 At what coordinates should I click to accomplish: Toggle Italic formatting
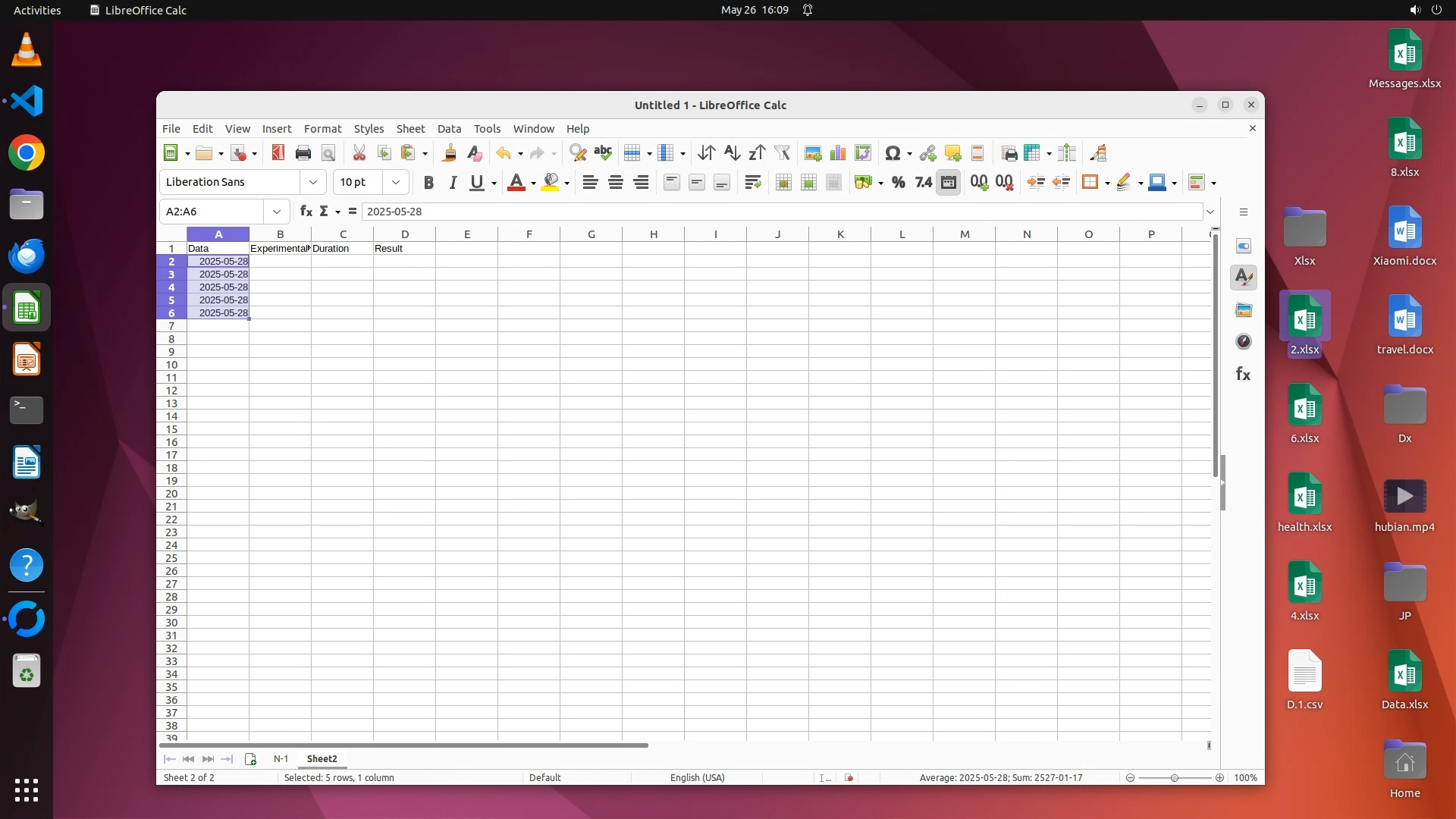(453, 182)
